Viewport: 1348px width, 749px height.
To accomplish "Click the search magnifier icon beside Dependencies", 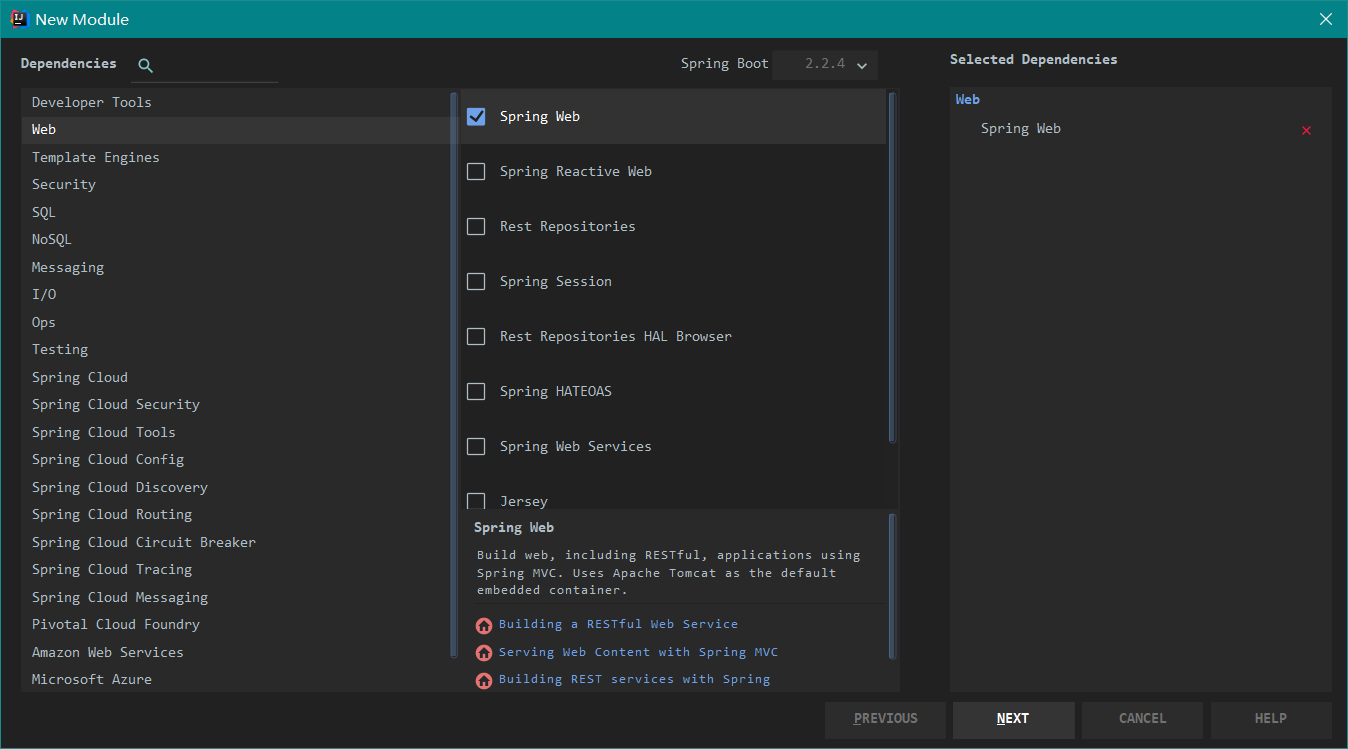I will pyautogui.click(x=145, y=66).
